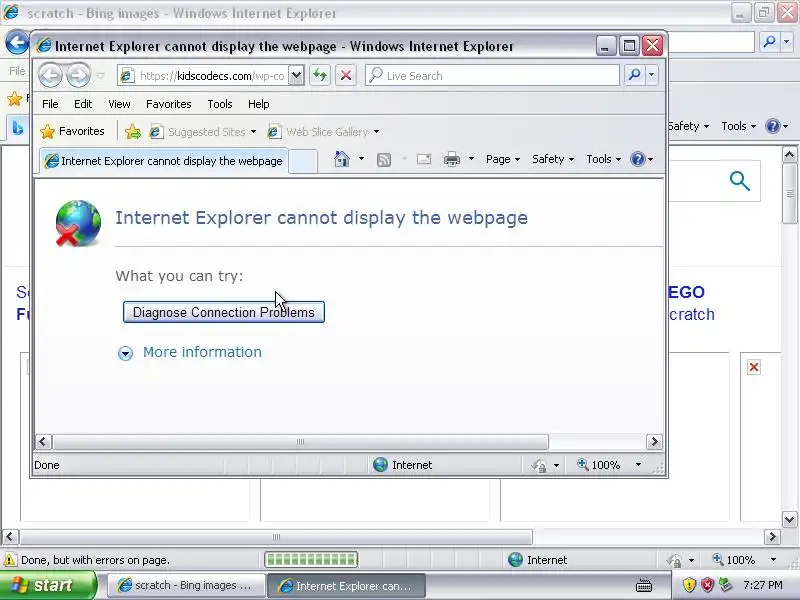
Task: Click the RSS feeds icon
Action: click(x=384, y=160)
